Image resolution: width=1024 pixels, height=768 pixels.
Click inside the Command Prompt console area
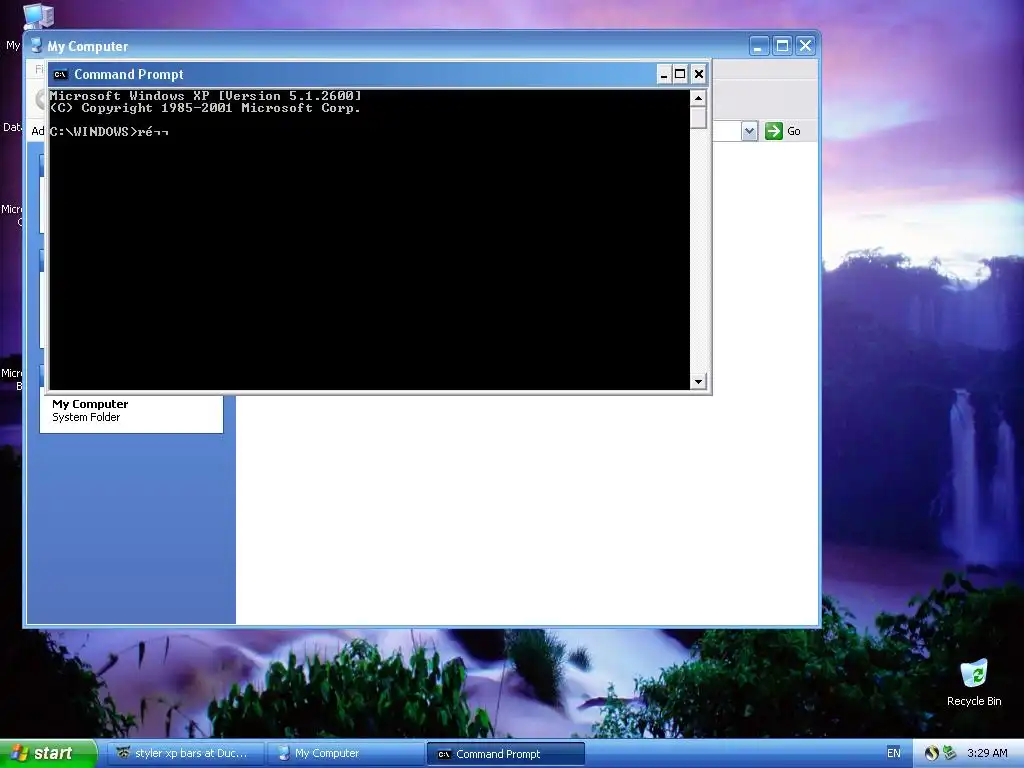point(370,240)
